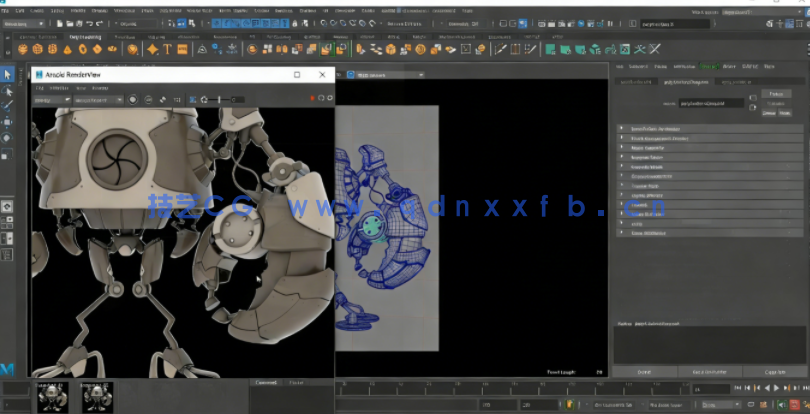Screen dimensions: 810x414
Task: Create a polygon cube from the shelf
Action: 37,48
